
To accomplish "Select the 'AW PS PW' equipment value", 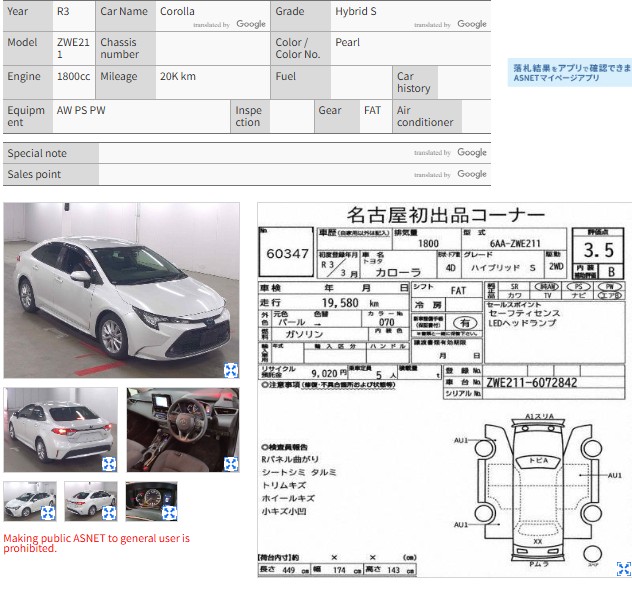I will [x=81, y=110].
